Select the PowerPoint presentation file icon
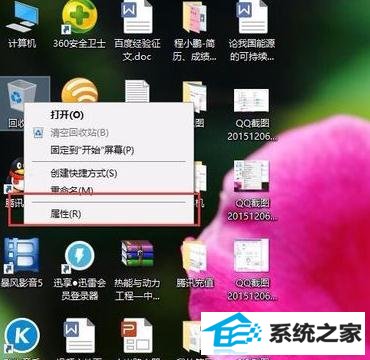The height and width of the screenshot is (360, 370). point(137,335)
